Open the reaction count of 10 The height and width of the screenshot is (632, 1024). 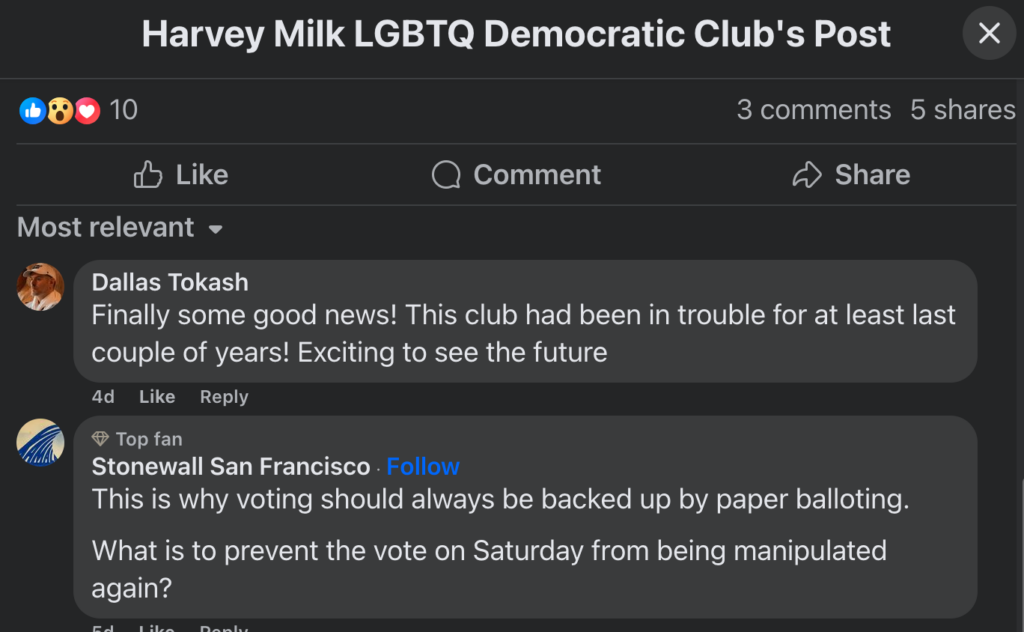click(x=123, y=110)
